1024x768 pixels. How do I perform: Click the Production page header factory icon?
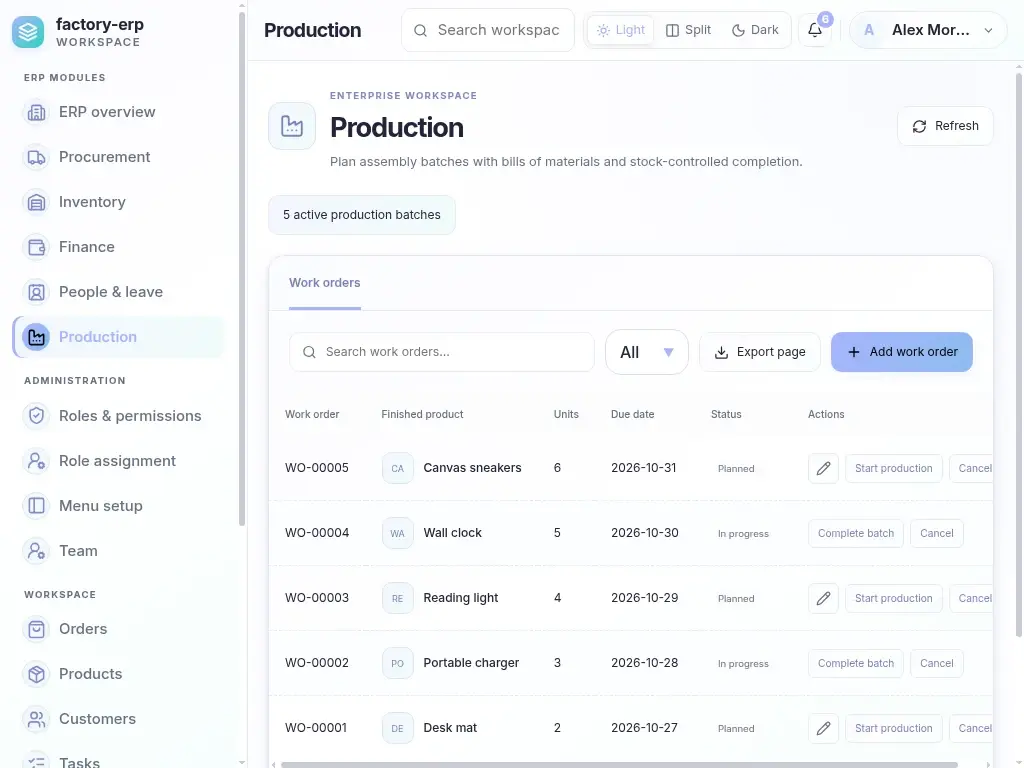coord(292,126)
